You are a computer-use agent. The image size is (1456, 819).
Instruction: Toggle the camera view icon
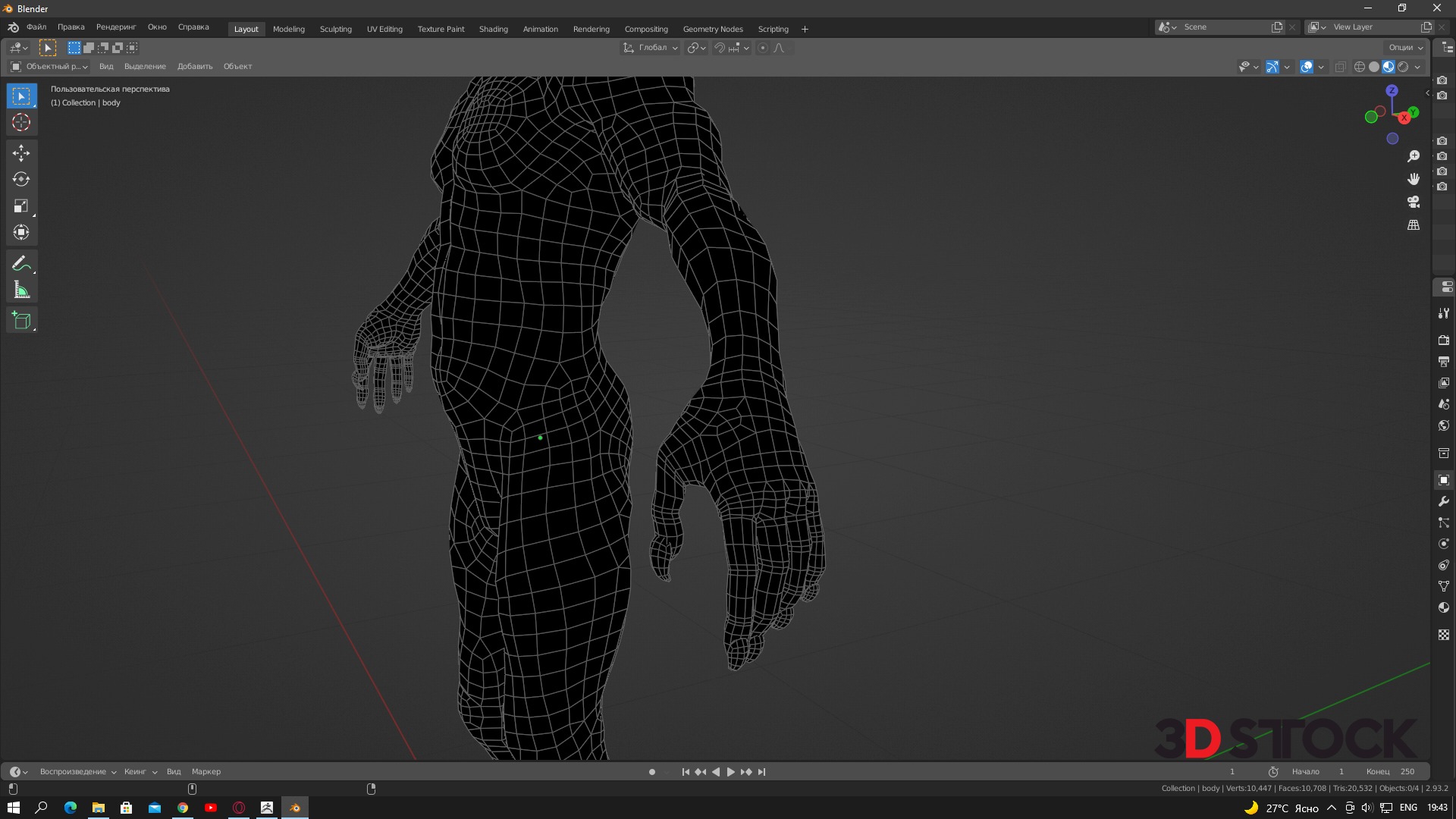(1414, 202)
